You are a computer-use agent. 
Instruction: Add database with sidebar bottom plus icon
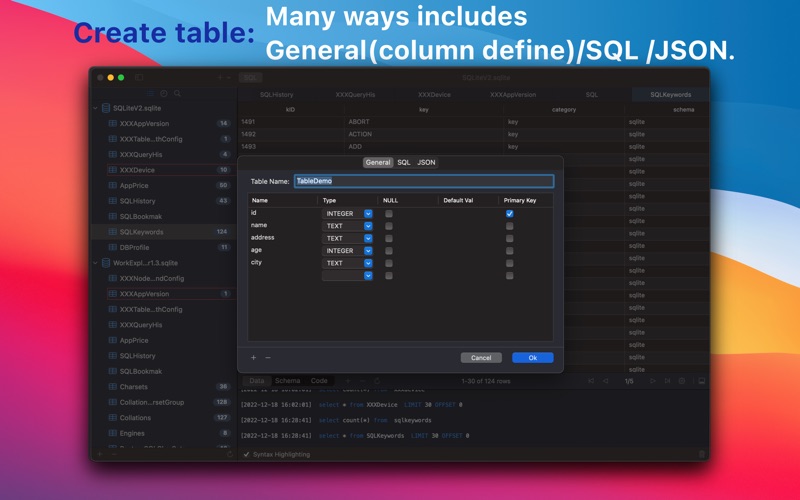coord(100,454)
